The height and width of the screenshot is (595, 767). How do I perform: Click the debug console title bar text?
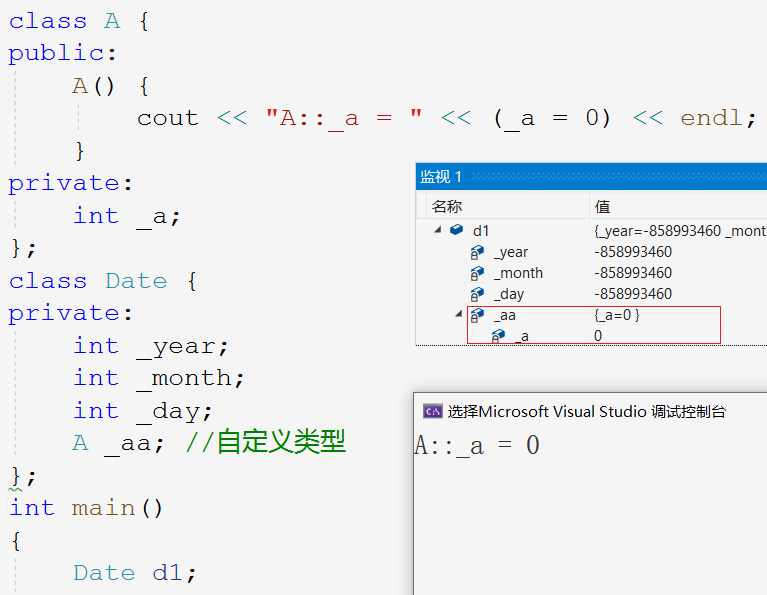pos(587,411)
